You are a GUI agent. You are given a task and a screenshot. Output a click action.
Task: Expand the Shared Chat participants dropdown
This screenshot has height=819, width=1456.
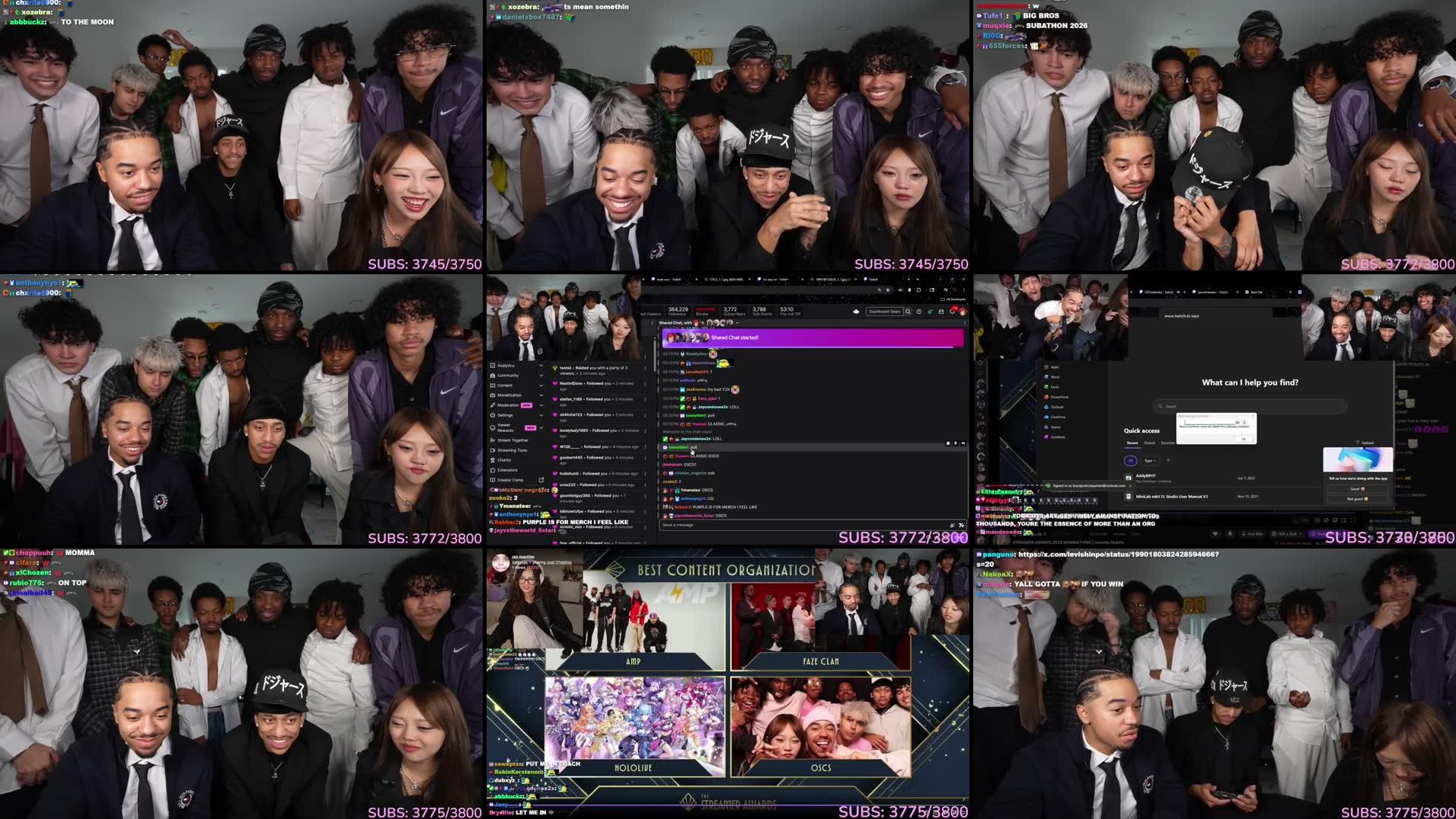(737, 323)
